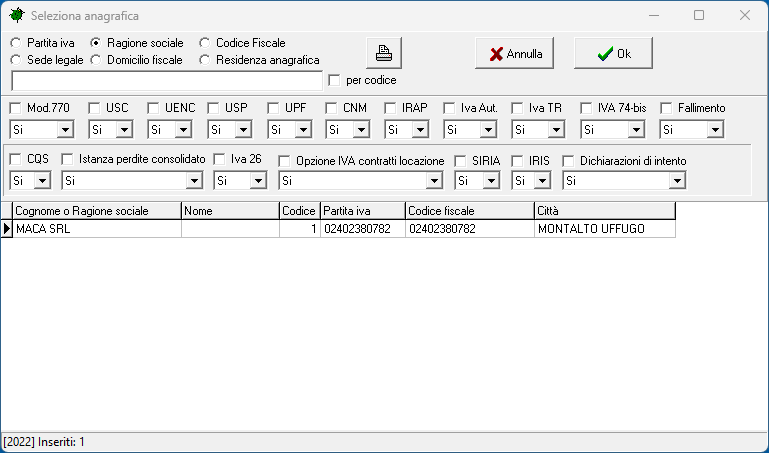The height and width of the screenshot is (453, 769).
Task: Click the Città column header
Action: pos(604,211)
